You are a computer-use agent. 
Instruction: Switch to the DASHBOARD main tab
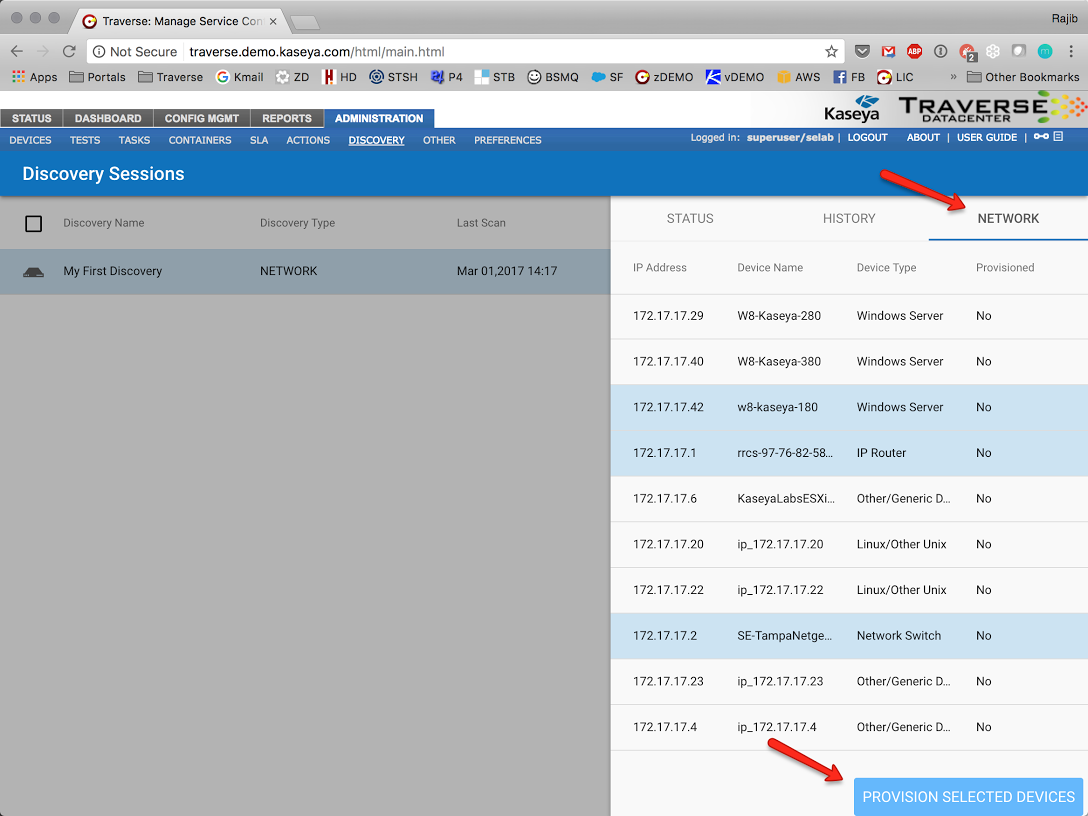108,119
